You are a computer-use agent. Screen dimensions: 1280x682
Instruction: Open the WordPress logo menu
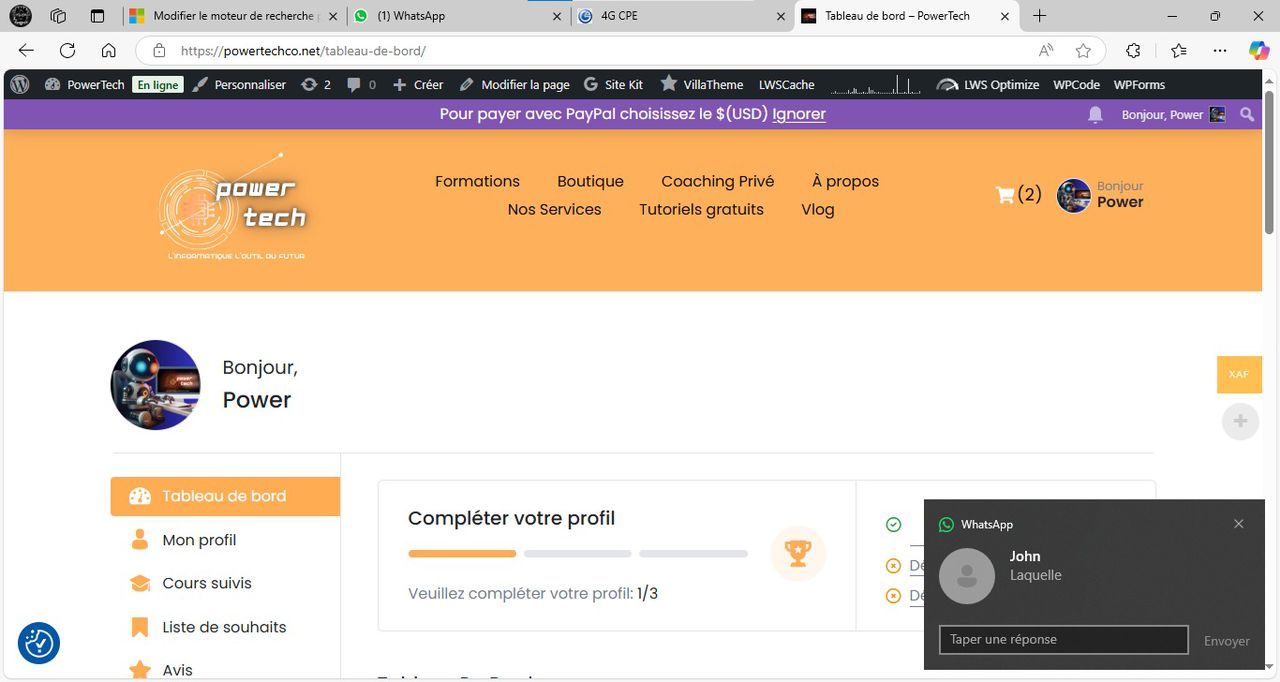coord(20,85)
